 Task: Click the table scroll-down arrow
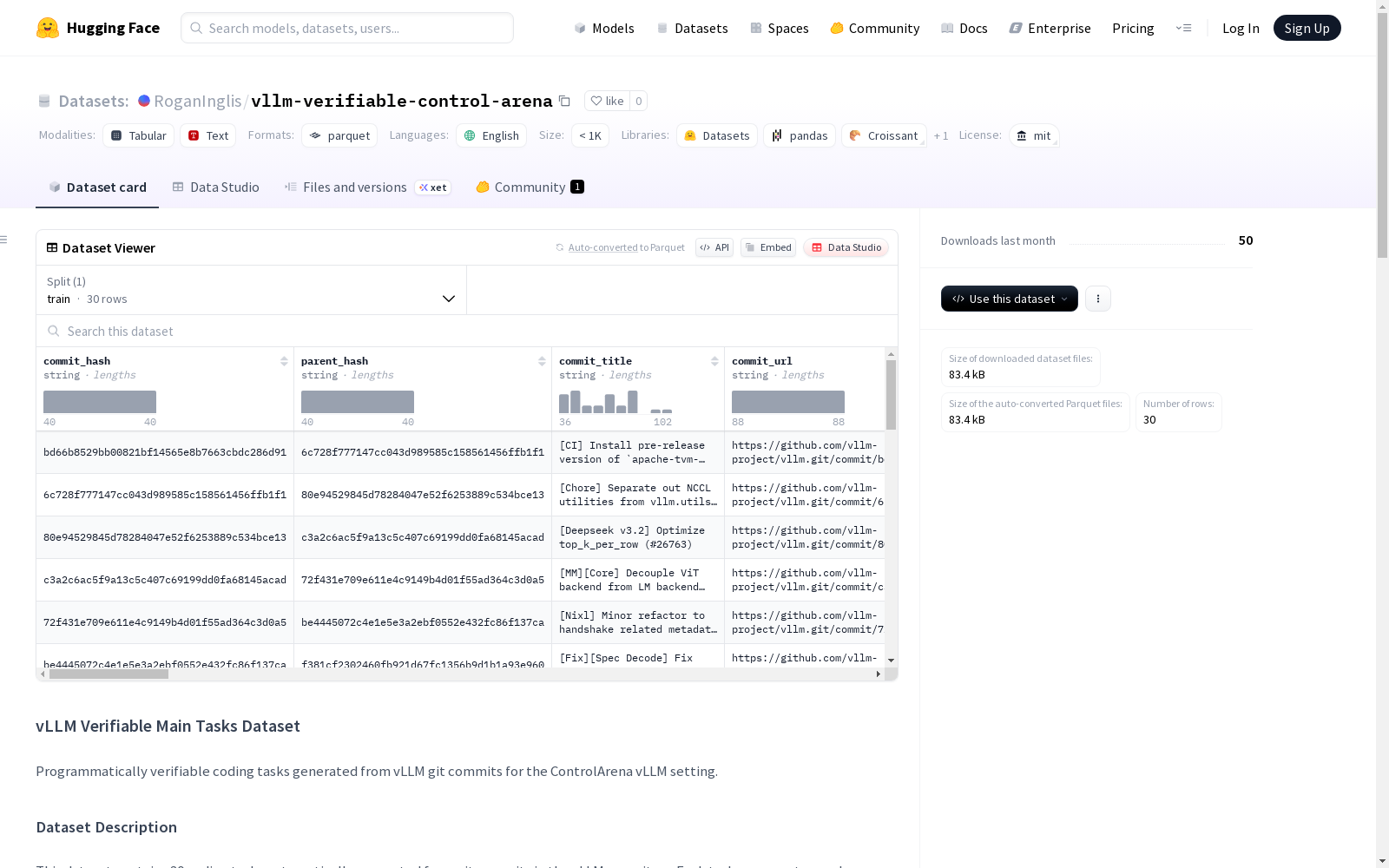[x=891, y=661]
